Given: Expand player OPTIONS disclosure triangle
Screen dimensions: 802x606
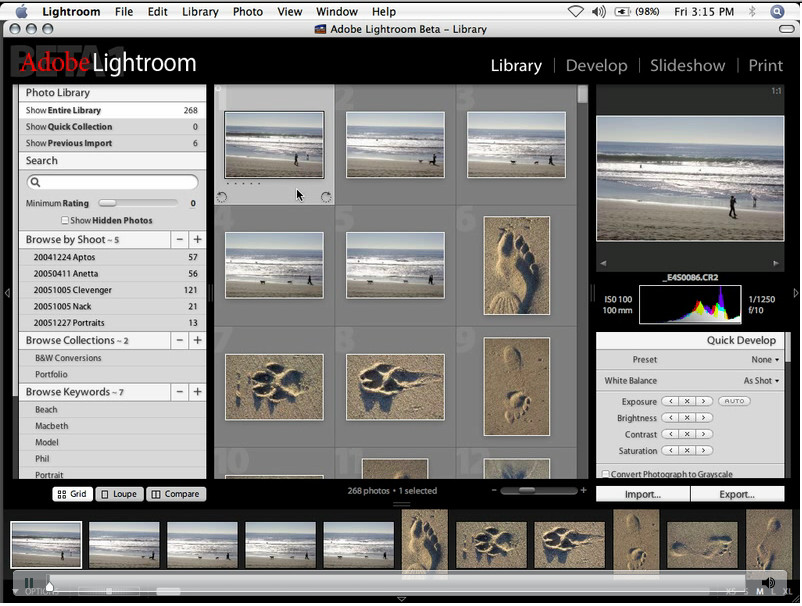Looking at the screenshot, I should (15, 592).
